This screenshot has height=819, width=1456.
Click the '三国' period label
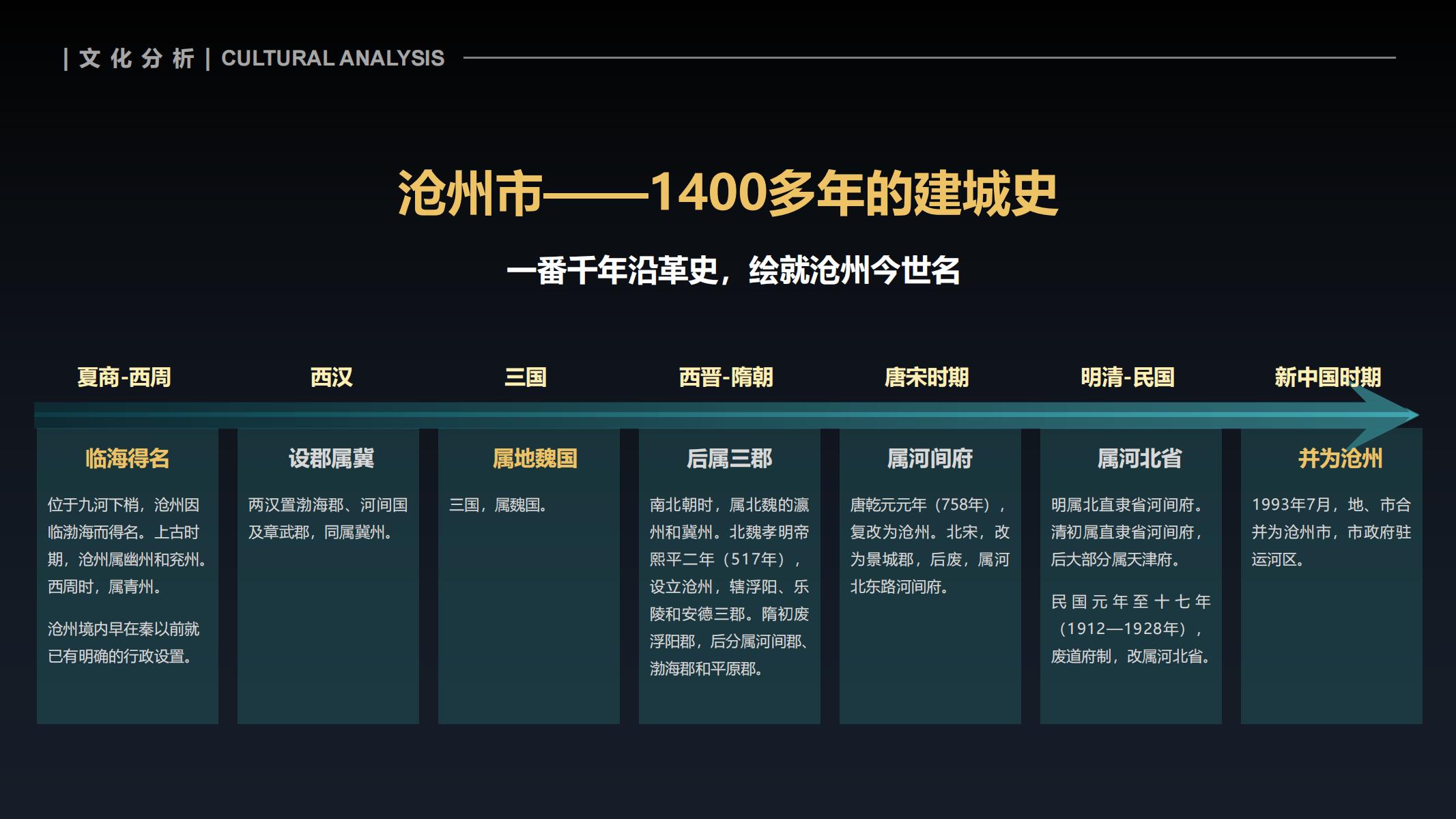526,377
